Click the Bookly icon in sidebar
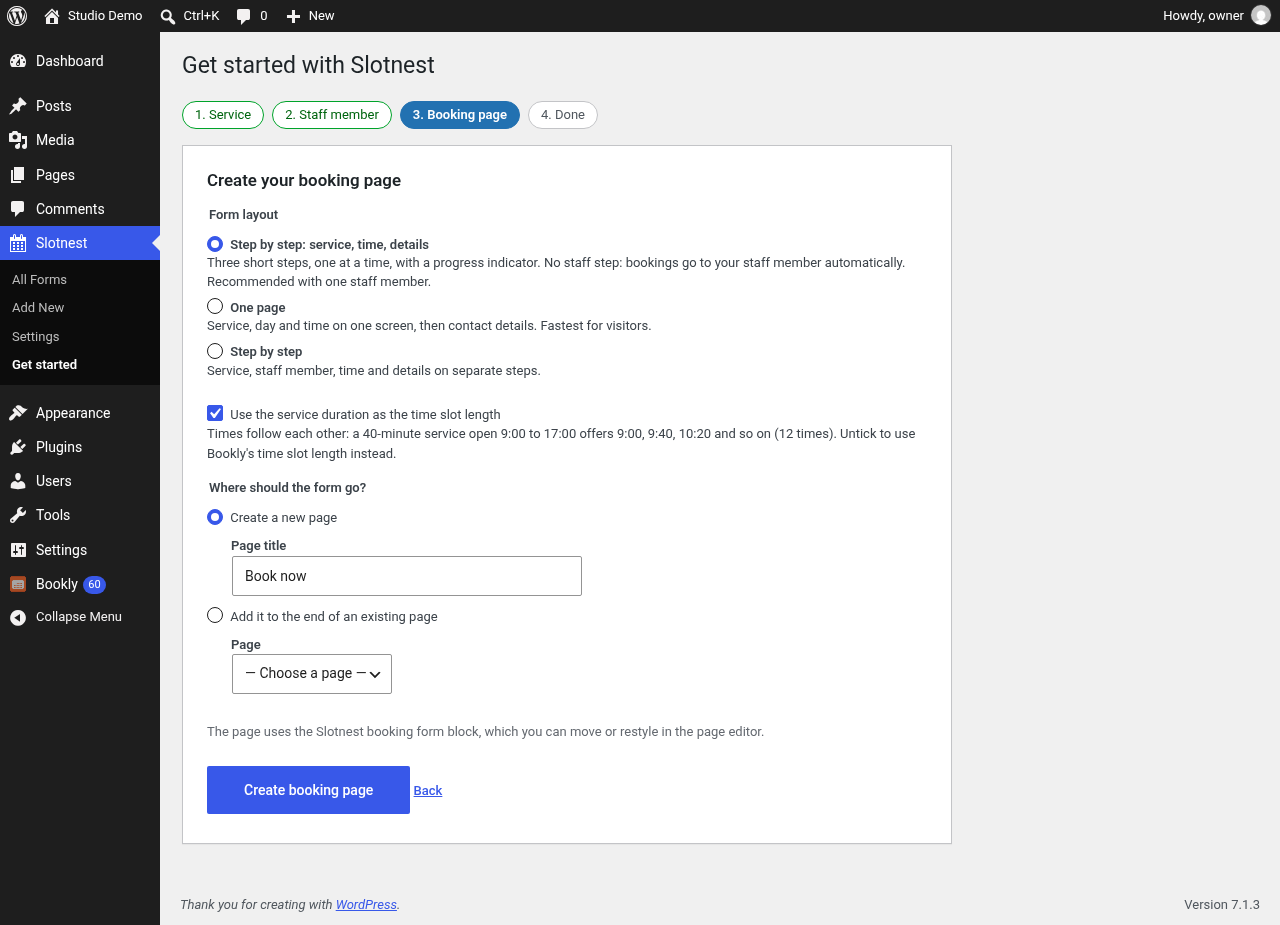Viewport: 1280px width, 925px height. point(18,584)
